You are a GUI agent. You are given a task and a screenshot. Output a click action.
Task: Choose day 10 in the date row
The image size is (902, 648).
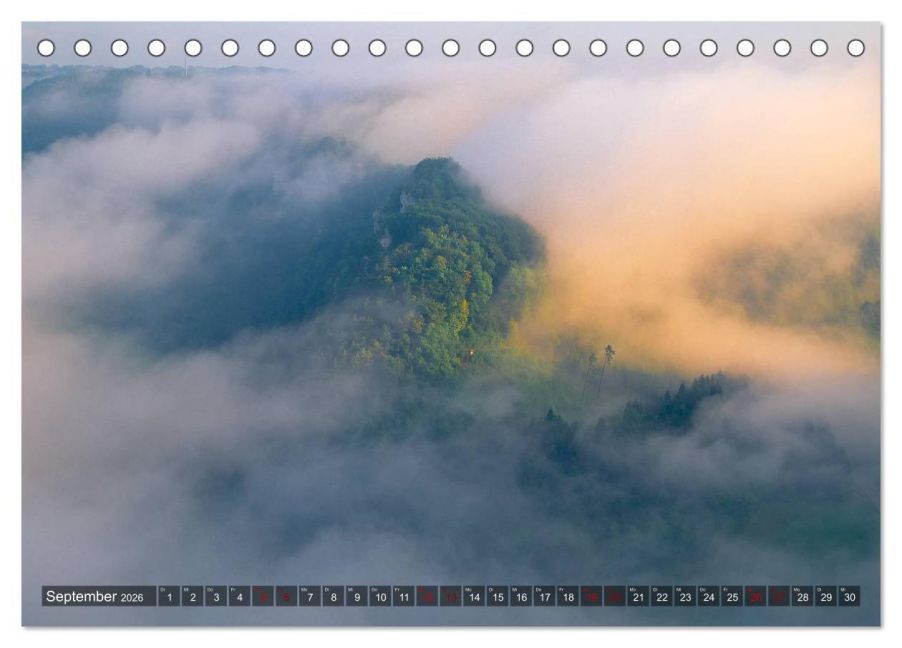point(380,597)
